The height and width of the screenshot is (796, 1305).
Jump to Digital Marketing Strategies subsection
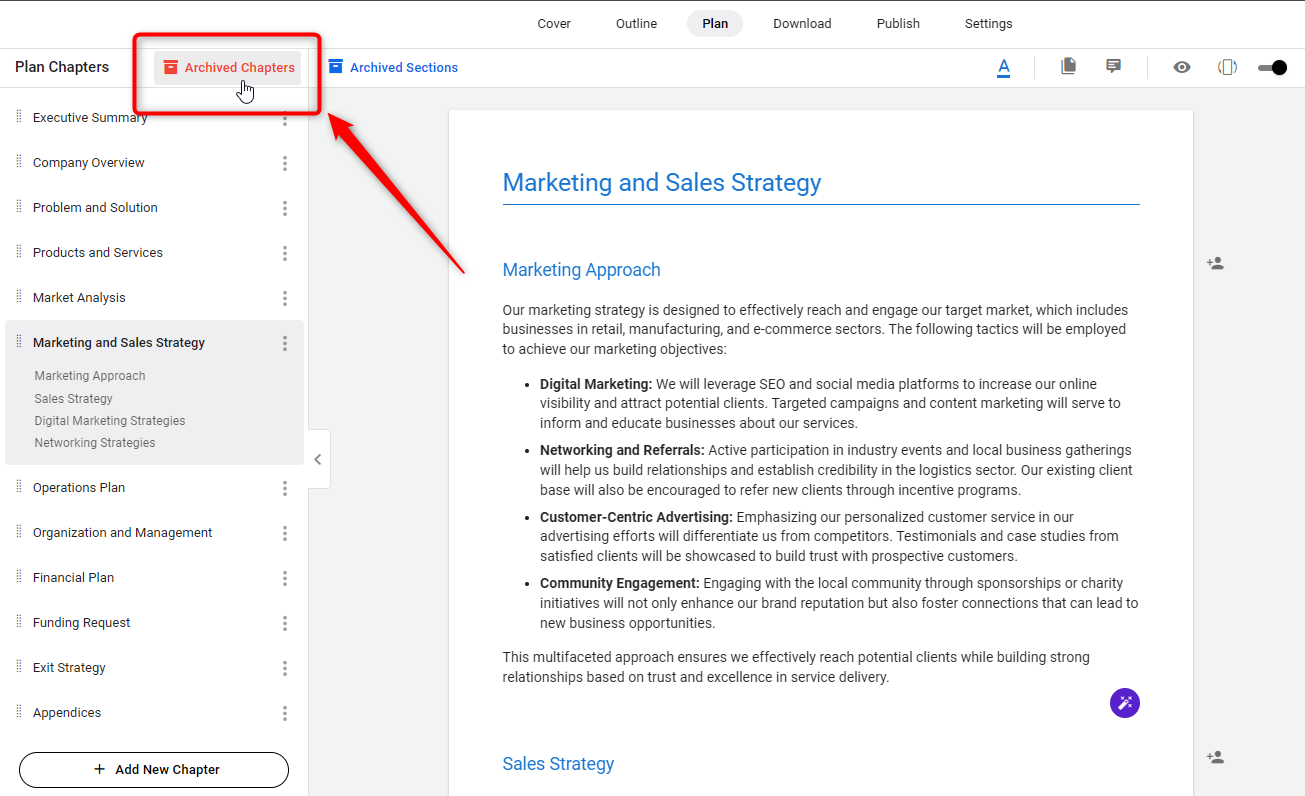click(110, 421)
